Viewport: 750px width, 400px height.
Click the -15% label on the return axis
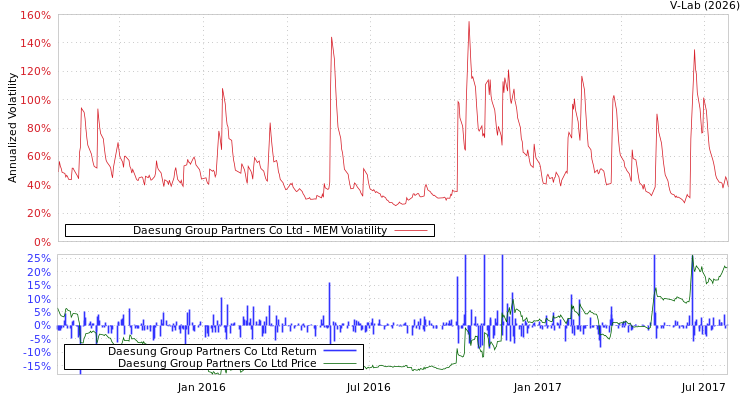pyautogui.click(x=36, y=366)
